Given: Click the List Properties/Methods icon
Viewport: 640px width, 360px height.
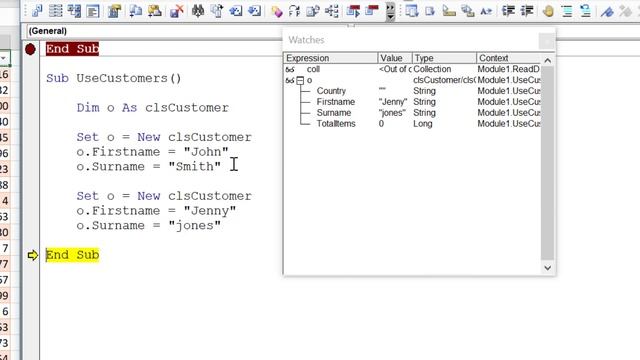Looking at the screenshot, I should click(411, 11).
